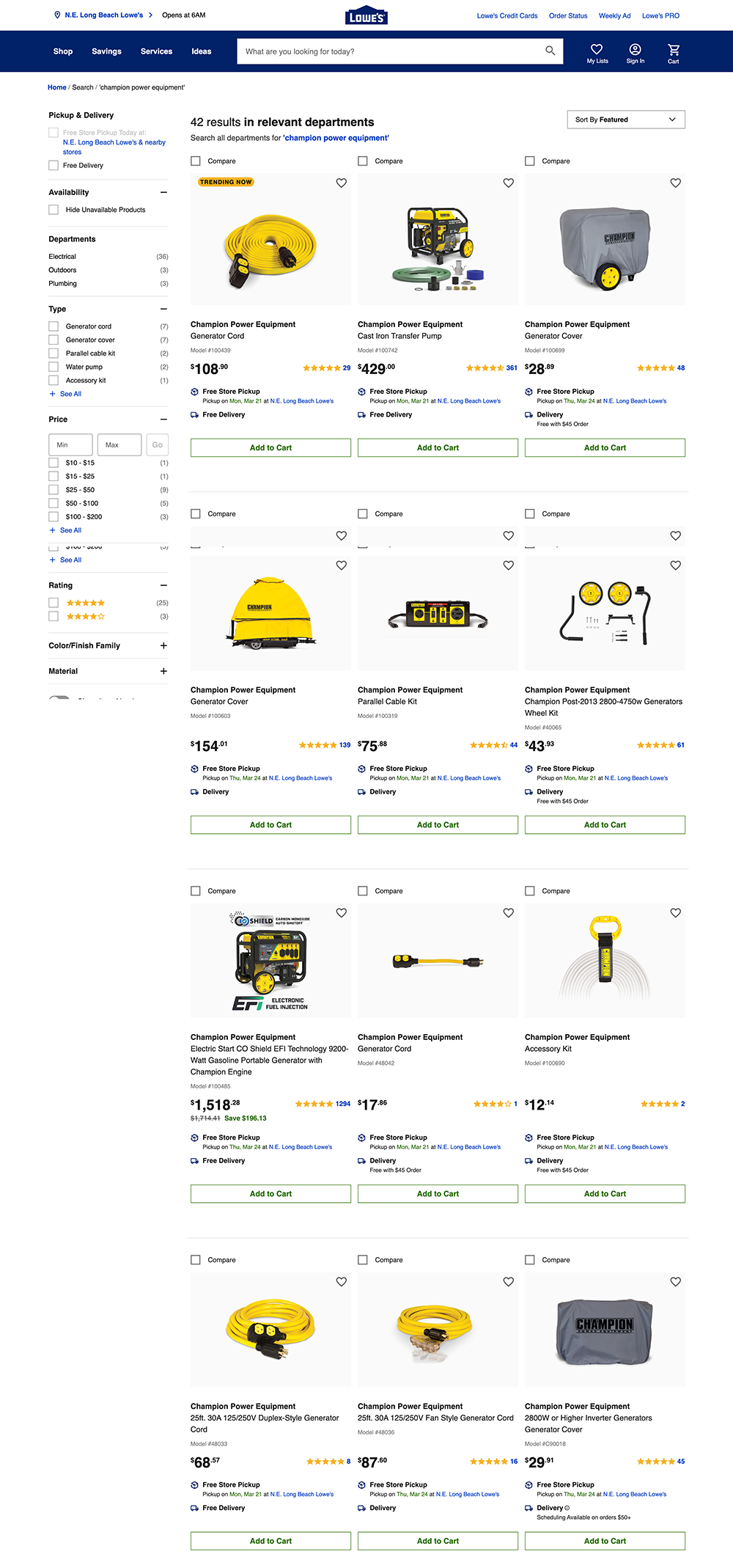Favorite the Parallel Cable Kit heart
Viewport: 733px width, 1568px height.
pyautogui.click(x=508, y=565)
